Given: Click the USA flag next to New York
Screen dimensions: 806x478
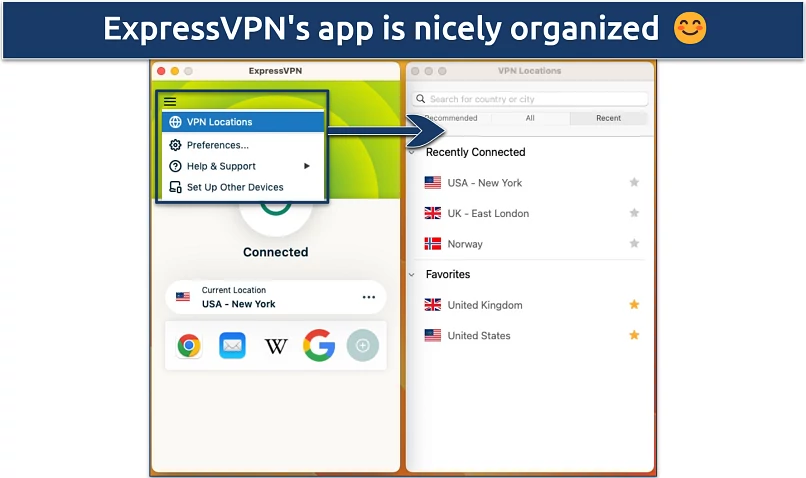Looking at the screenshot, I should click(433, 182).
